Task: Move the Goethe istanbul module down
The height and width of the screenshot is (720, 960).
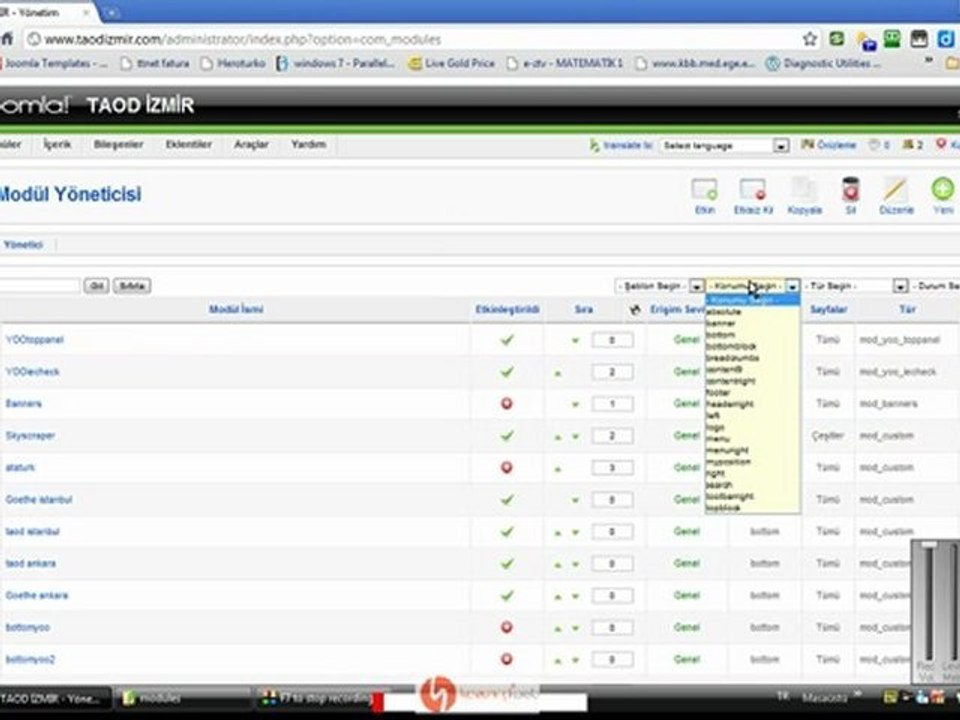Action: (575, 500)
